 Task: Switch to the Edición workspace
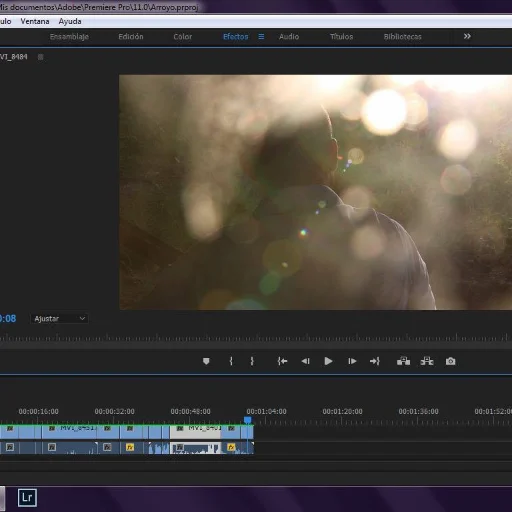click(131, 37)
